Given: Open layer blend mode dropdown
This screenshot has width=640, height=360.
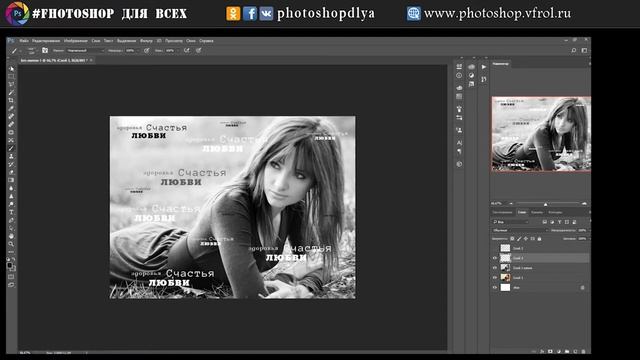Looking at the screenshot, I should 520,230.
